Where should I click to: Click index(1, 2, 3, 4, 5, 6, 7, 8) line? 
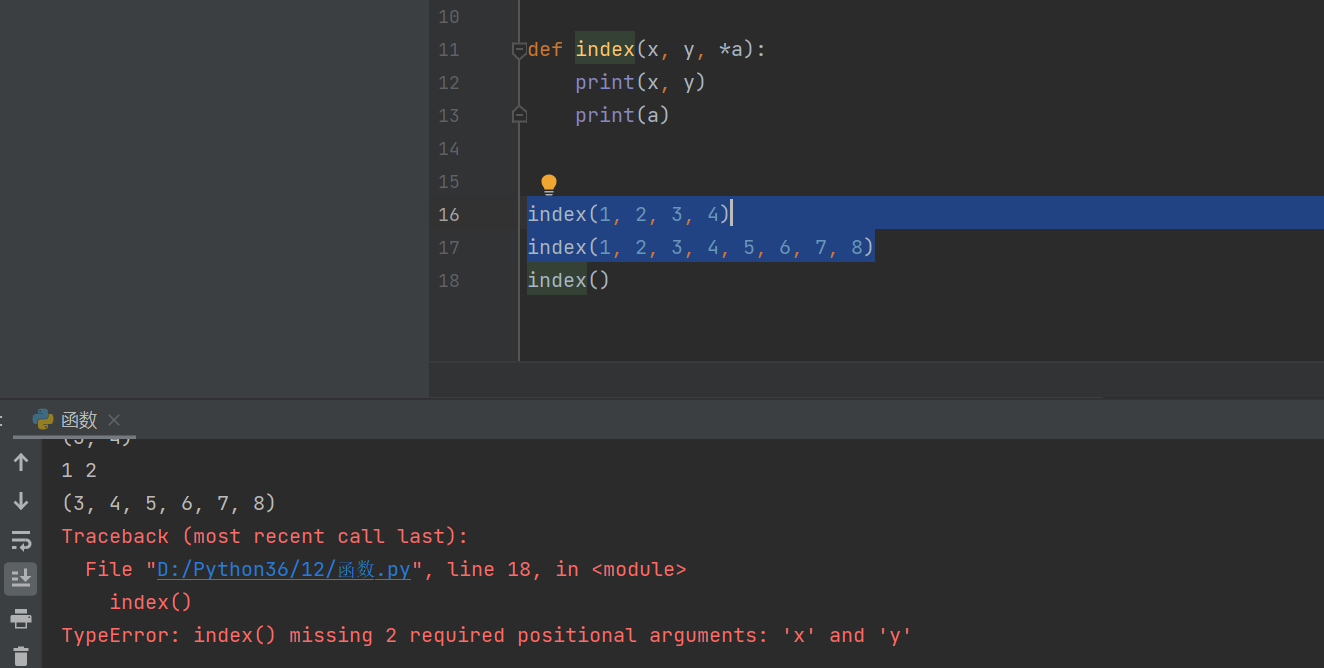(700, 247)
